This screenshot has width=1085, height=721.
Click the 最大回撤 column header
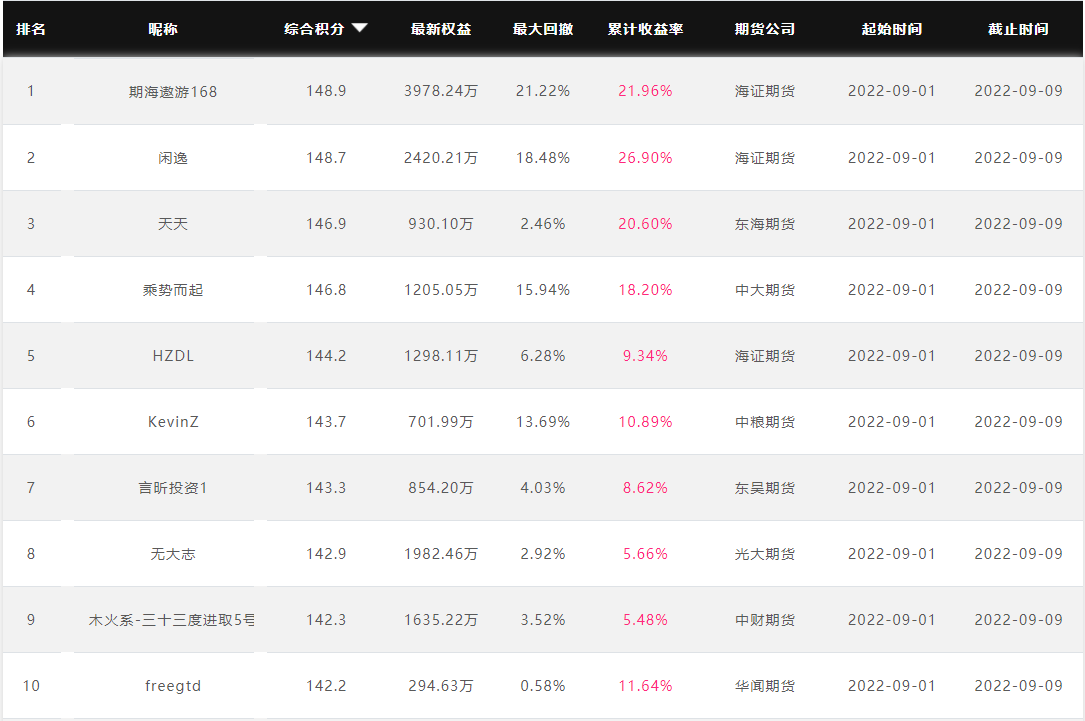[543, 29]
